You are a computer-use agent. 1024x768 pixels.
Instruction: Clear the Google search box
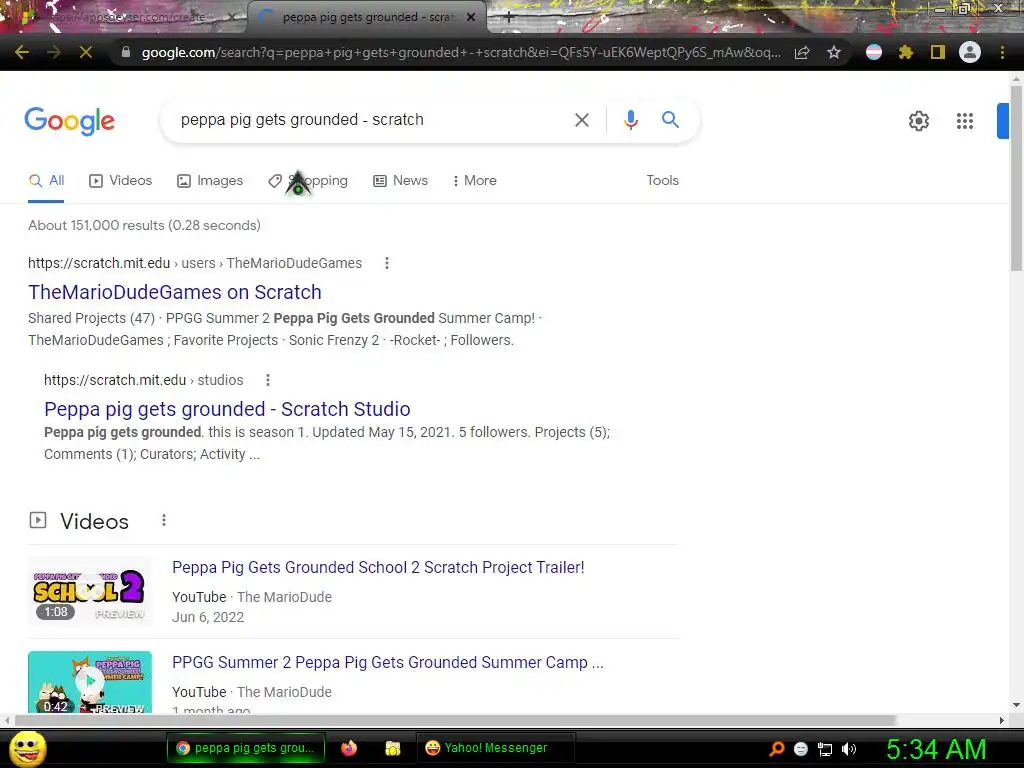(581, 120)
